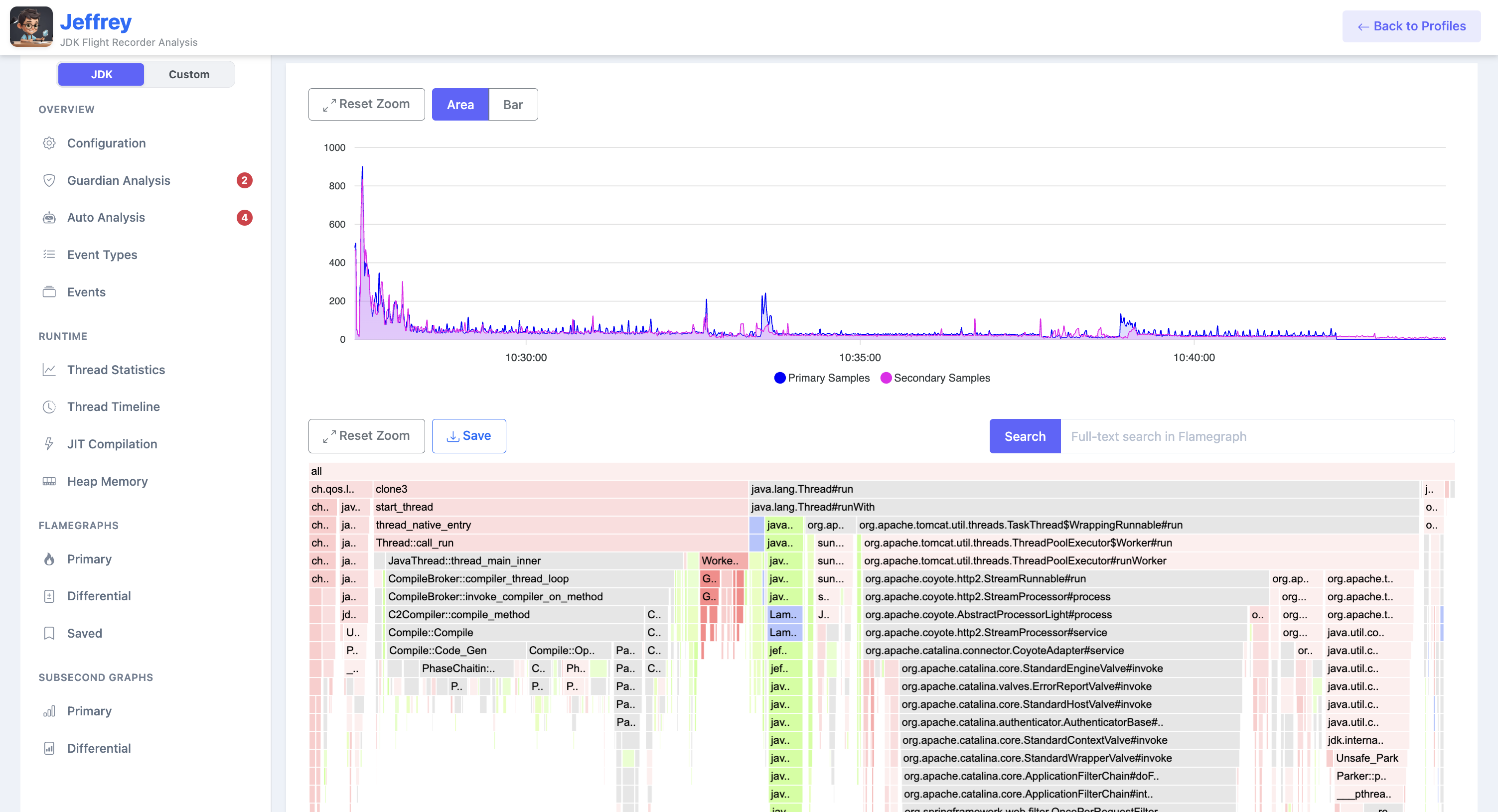
Task: Open the Thread Timeline clock view
Action: pos(114,406)
